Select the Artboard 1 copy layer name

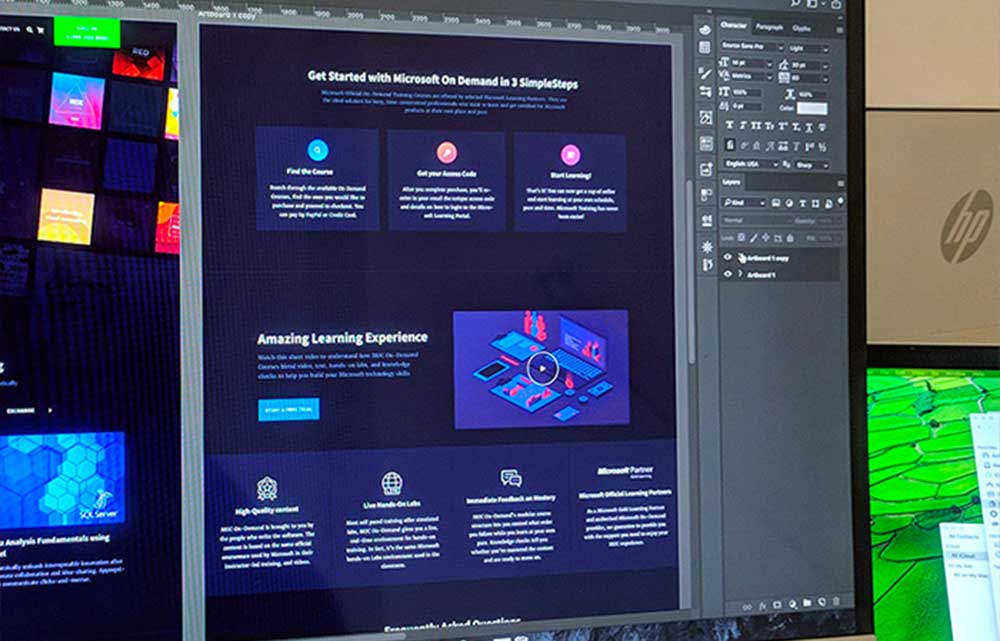[x=768, y=258]
